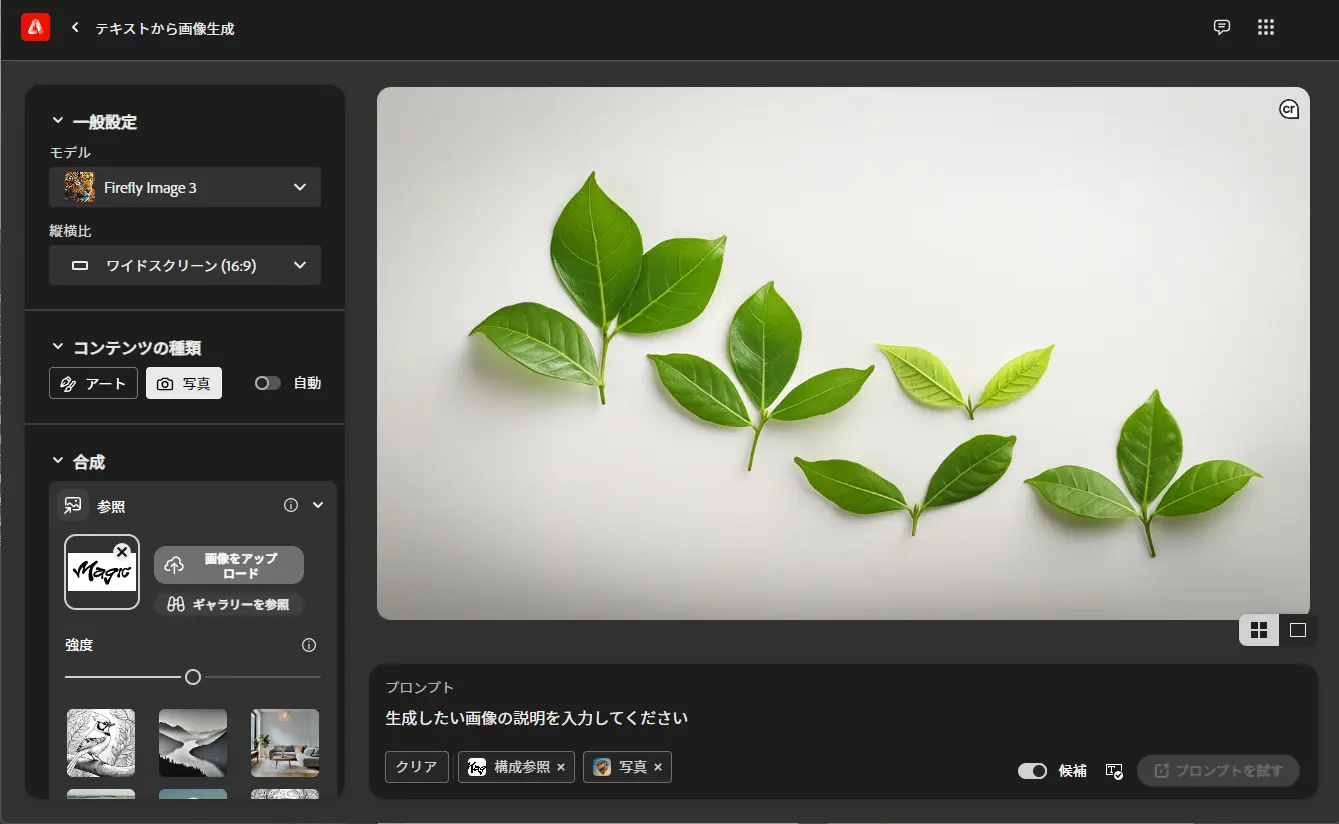Screen dimensions: 1339x824
Task: Open the apps grid launcher icon
Action: point(1266,28)
